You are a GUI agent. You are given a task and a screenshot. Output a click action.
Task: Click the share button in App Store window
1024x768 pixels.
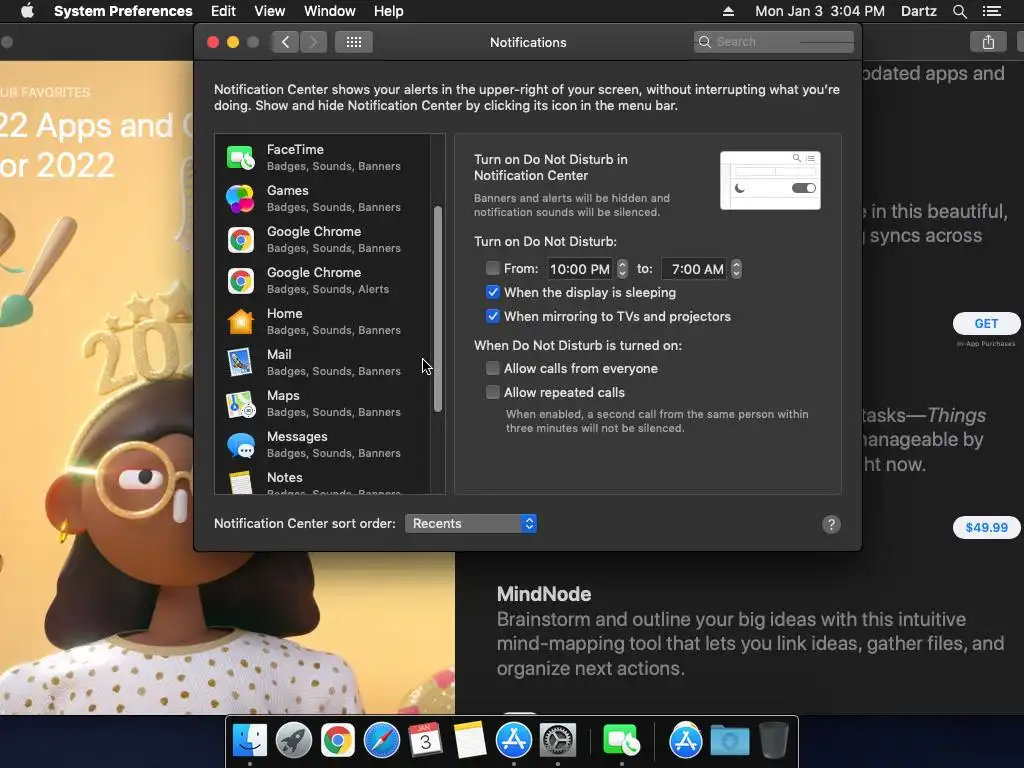tap(988, 42)
